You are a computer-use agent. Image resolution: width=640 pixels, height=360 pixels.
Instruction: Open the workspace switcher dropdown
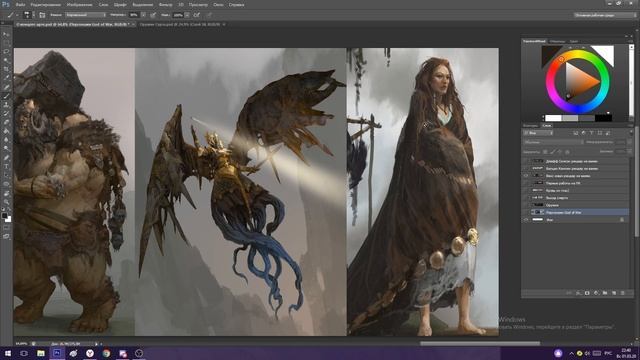pos(604,15)
